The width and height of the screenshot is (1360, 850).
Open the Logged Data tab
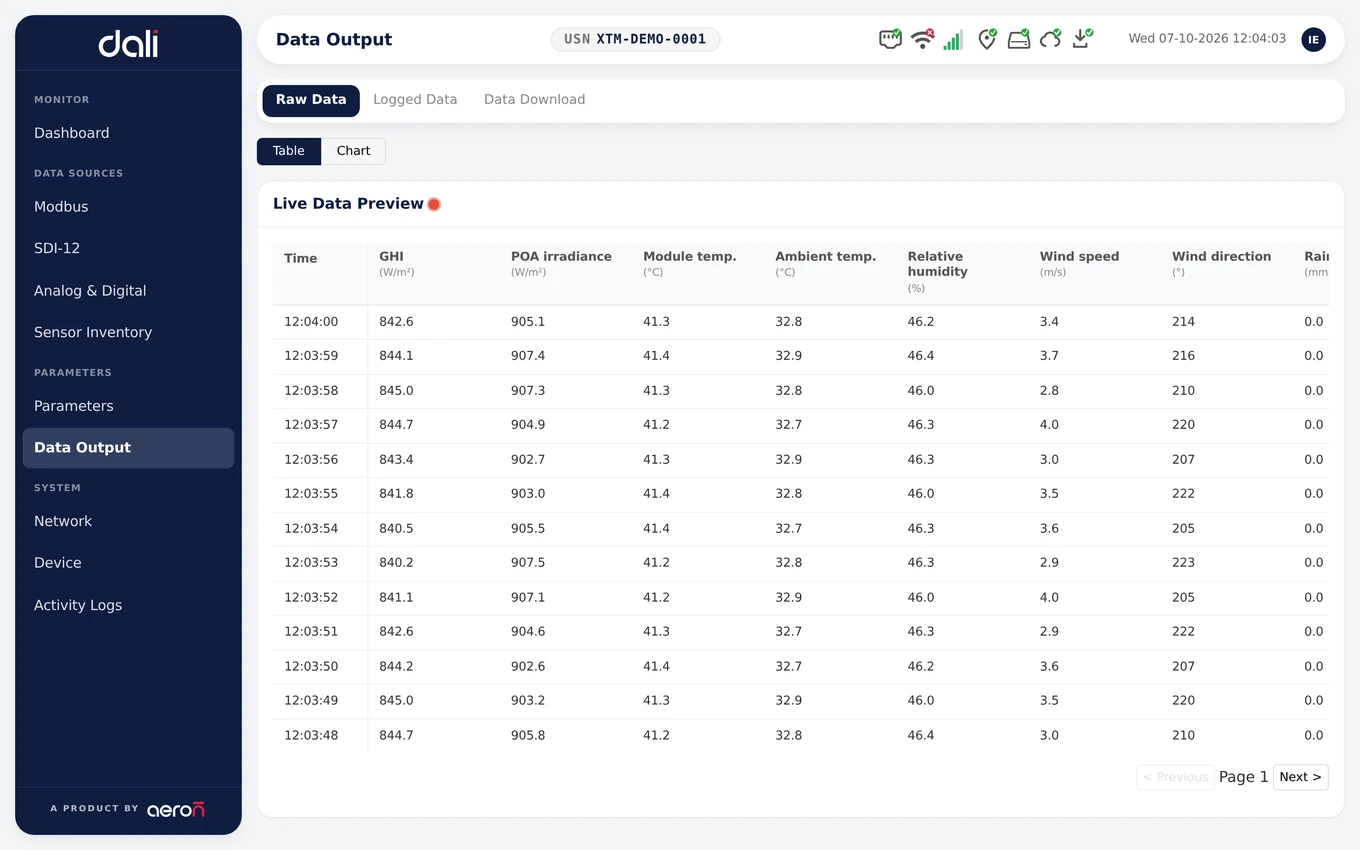(x=415, y=100)
